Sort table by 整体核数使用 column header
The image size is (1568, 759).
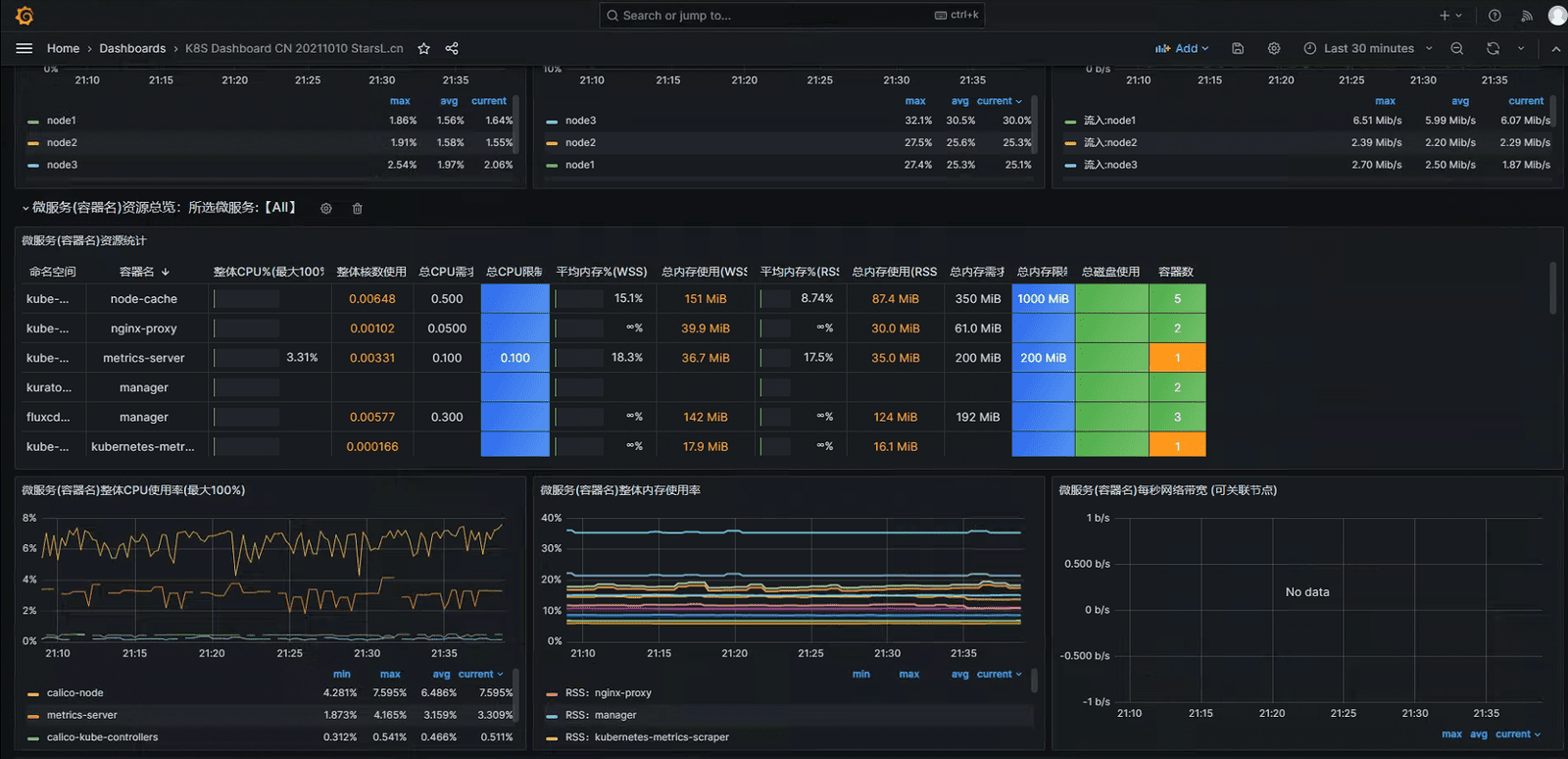point(370,272)
